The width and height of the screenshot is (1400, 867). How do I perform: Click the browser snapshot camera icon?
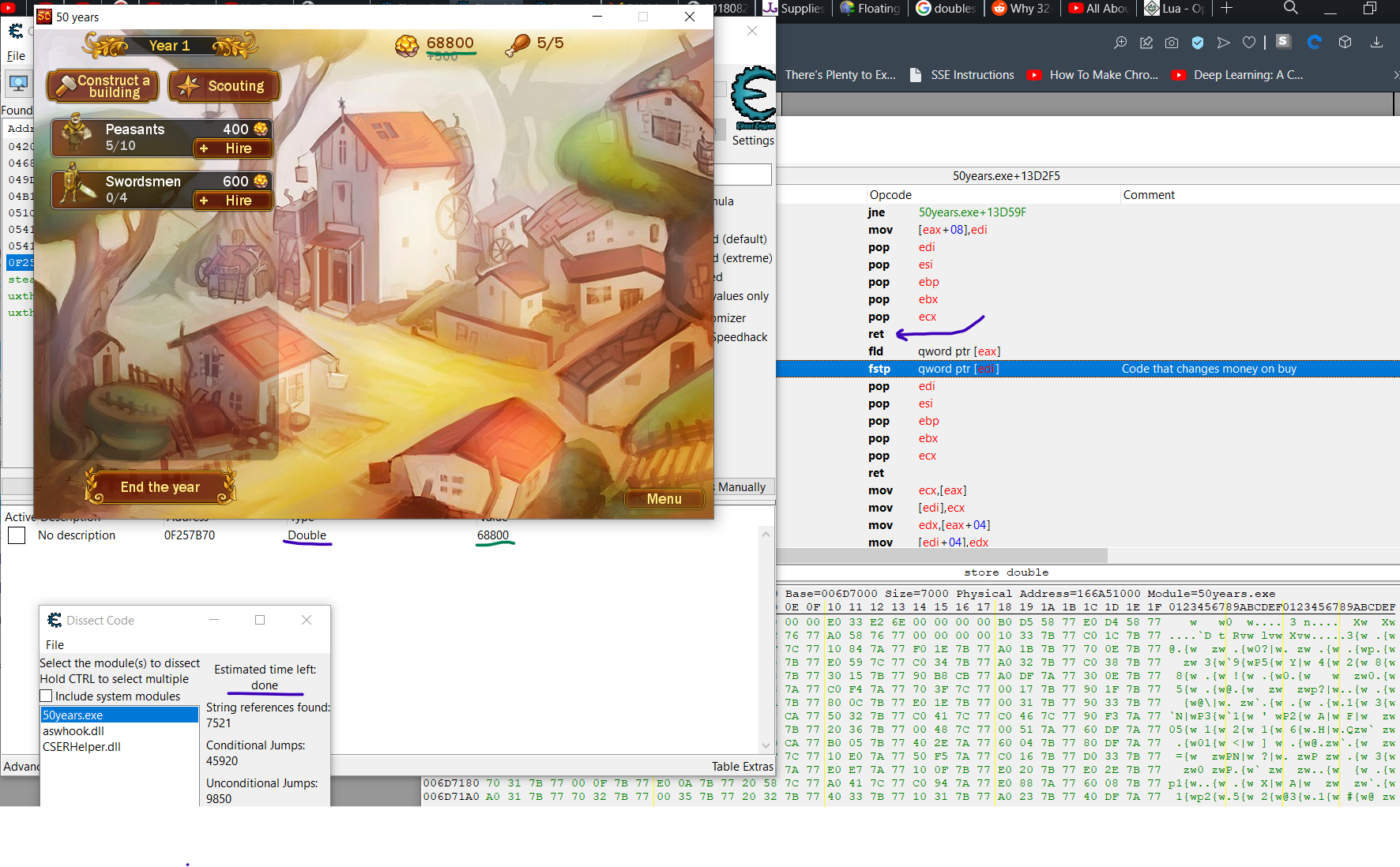coord(1172,43)
